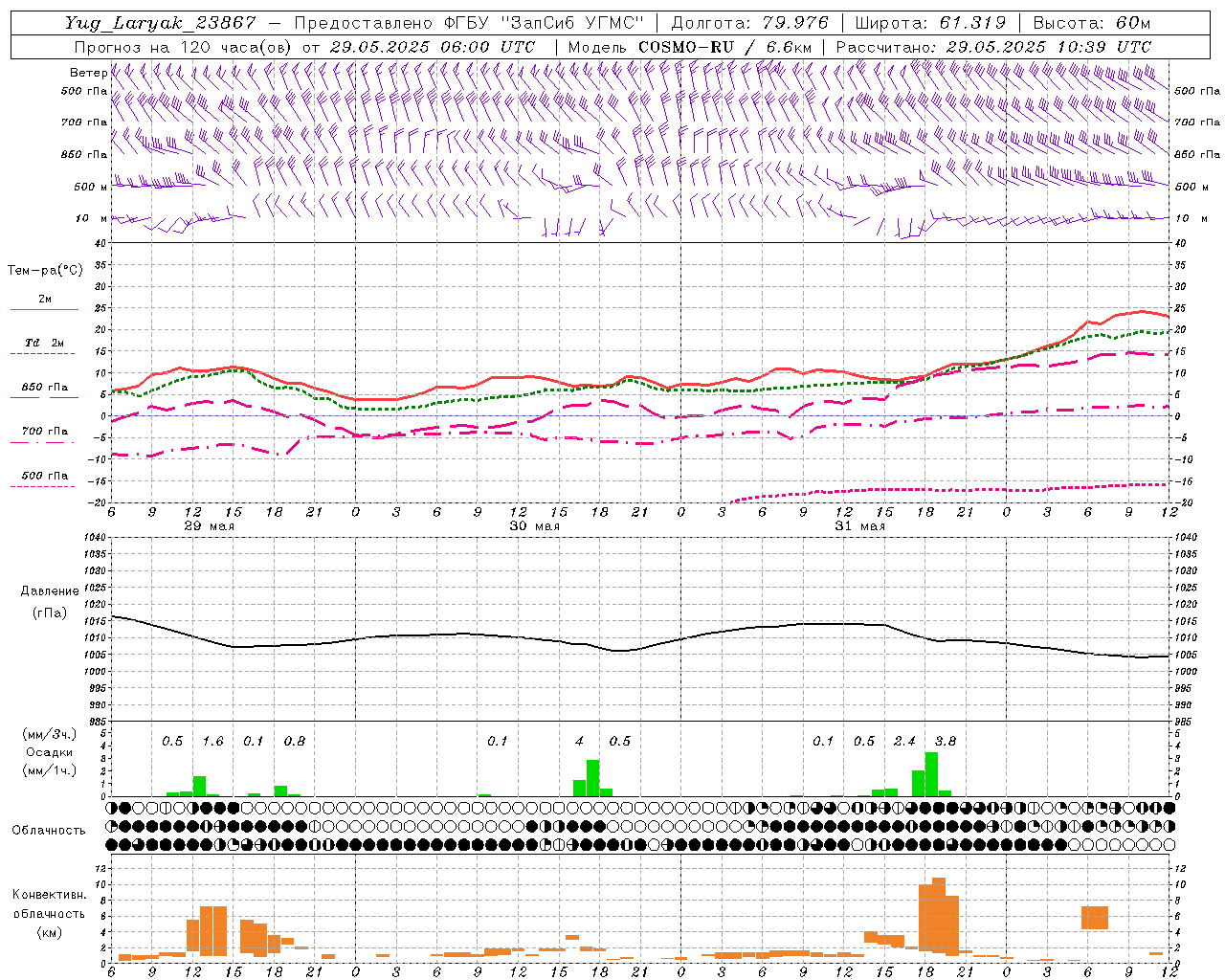This screenshot has width=1225, height=980.
Task: Click the provider text ФГБУ "ЗапСиб УГМС"
Action: click(544, 23)
